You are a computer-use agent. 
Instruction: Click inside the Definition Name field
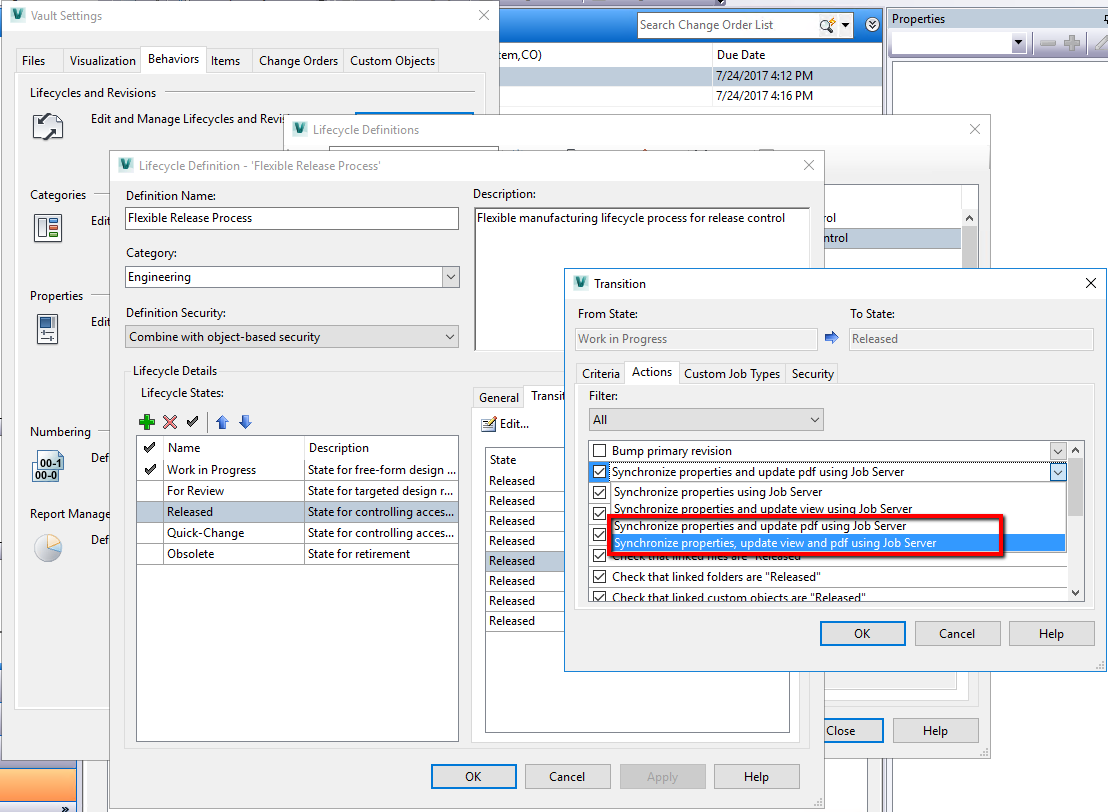tap(290, 218)
